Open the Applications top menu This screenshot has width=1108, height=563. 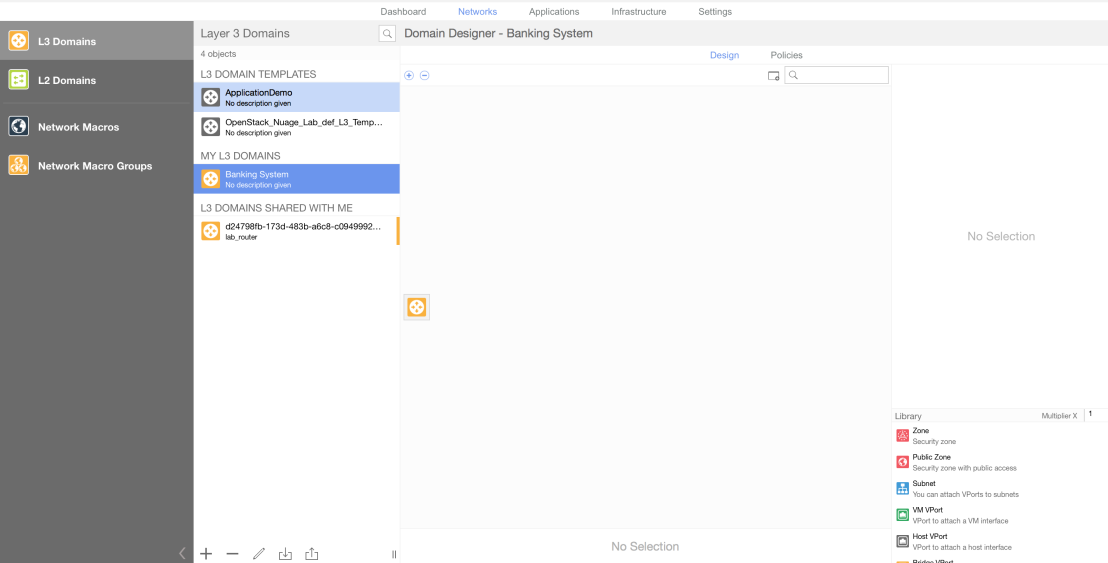pos(554,12)
